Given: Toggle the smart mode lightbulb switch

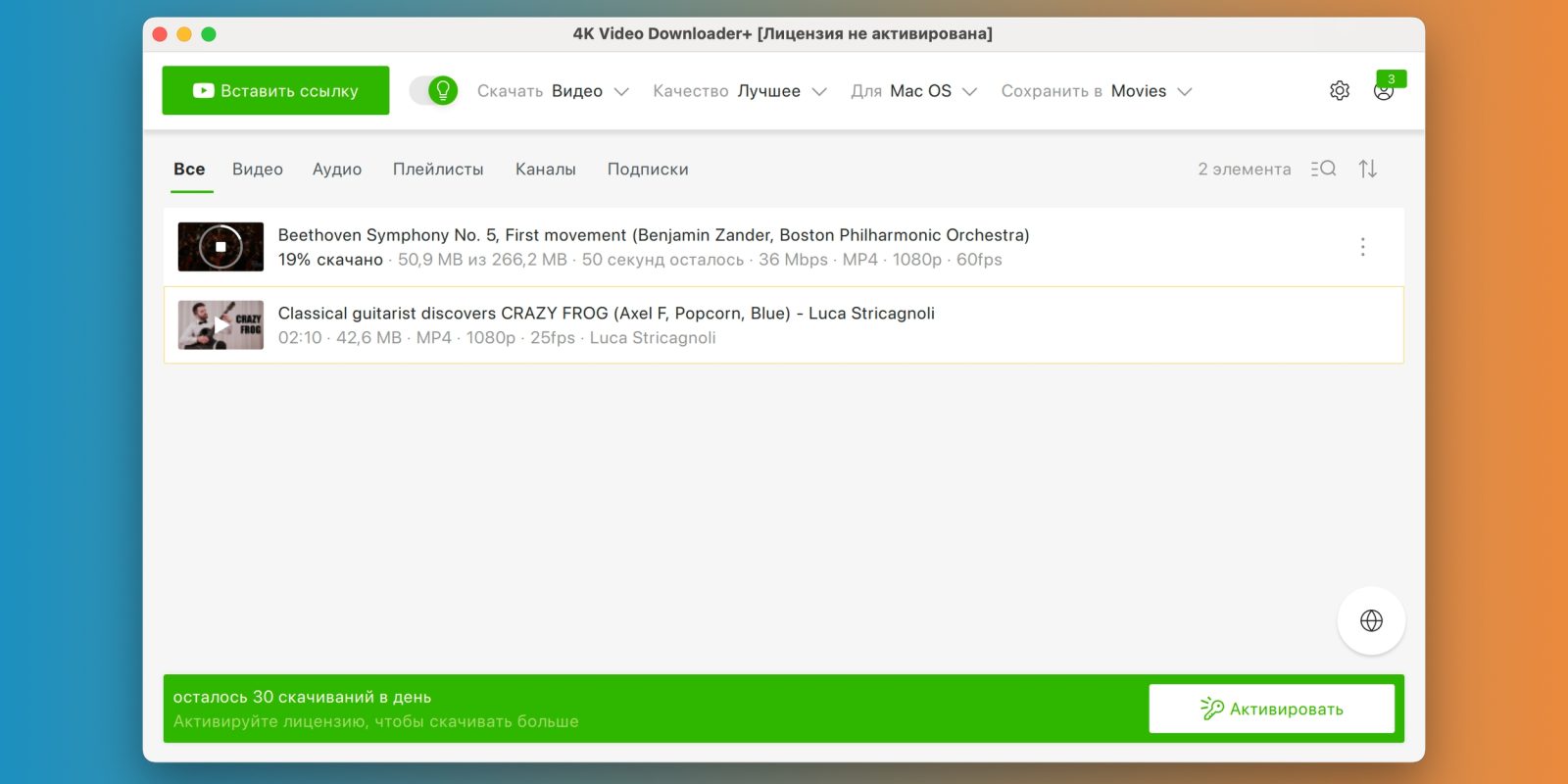Looking at the screenshot, I should pyautogui.click(x=433, y=90).
